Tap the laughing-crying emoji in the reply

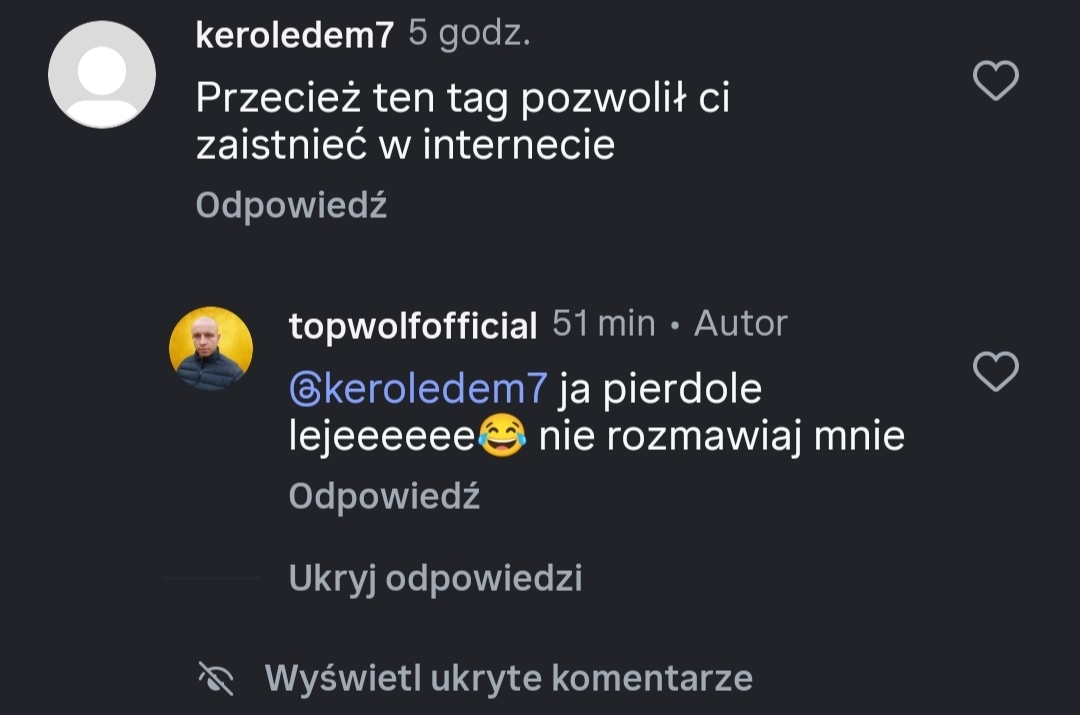(502, 437)
